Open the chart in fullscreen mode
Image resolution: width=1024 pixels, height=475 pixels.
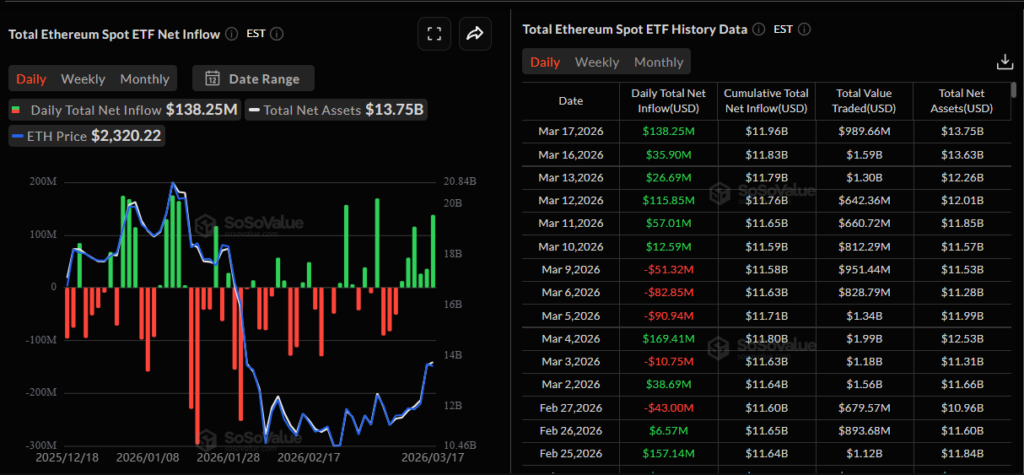pyautogui.click(x=434, y=34)
